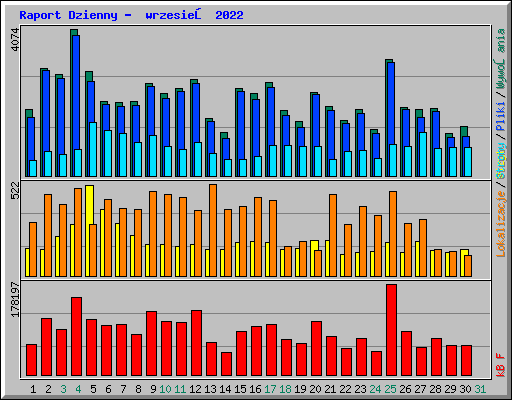512x400 pixels.
Task: Click the green day label 17
Action: point(270,389)
